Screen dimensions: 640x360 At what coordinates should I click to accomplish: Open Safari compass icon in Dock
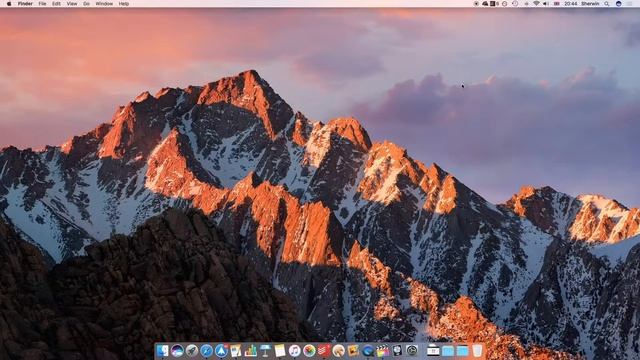click(x=207, y=351)
